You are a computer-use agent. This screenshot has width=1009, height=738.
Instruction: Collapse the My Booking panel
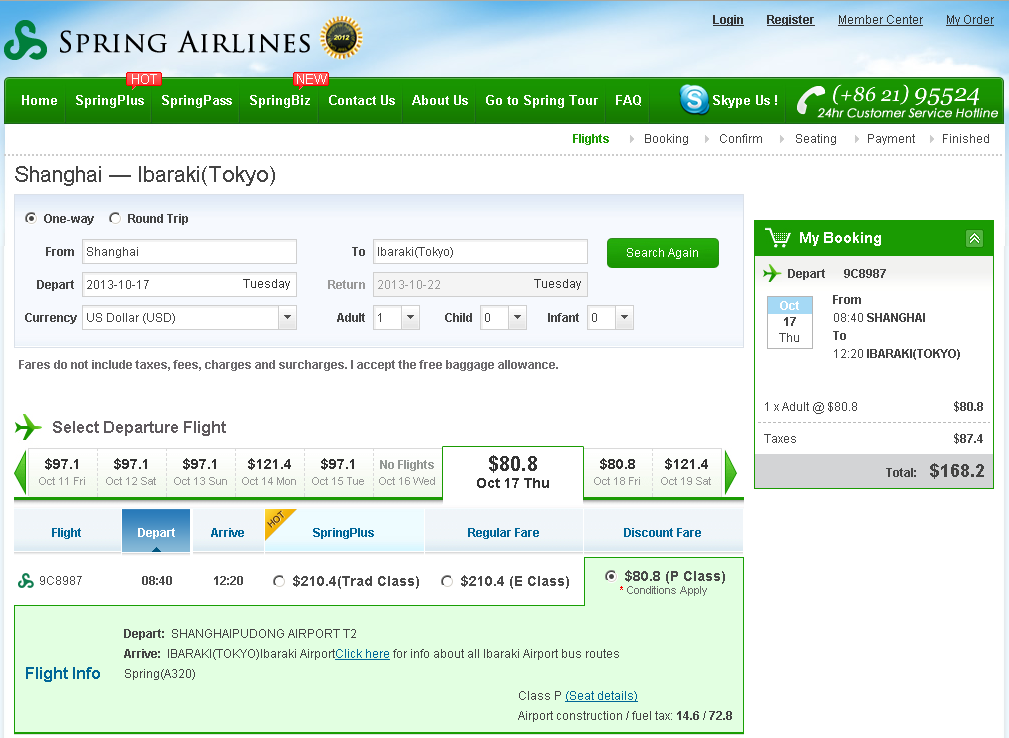[974, 238]
